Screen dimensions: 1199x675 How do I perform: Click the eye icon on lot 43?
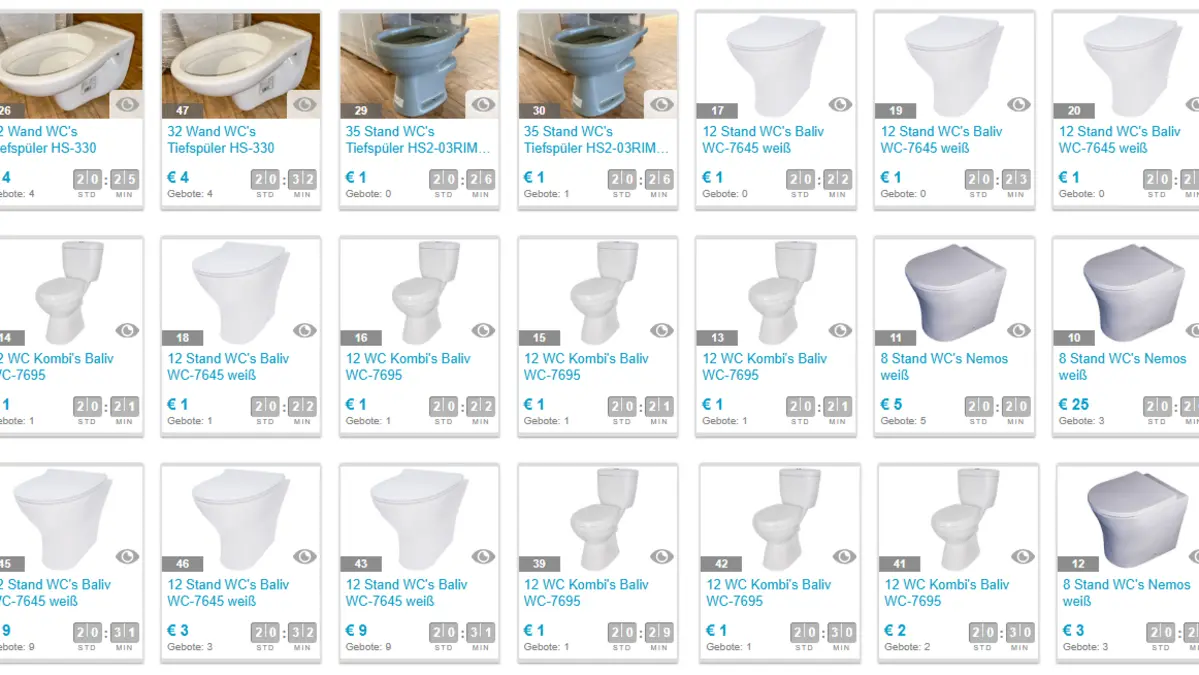483,557
